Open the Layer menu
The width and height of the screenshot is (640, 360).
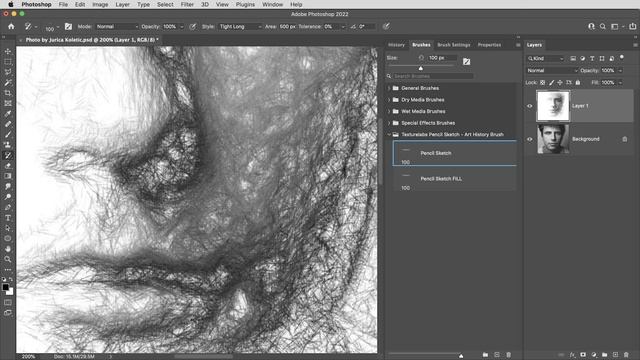pos(122,4)
